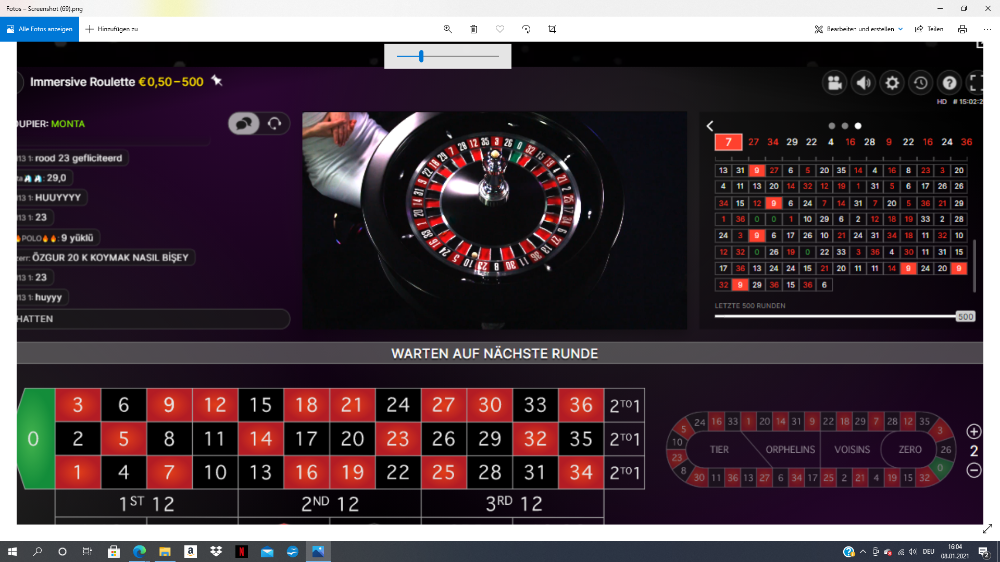
Task: Delete the photo using the trash icon
Action: 474,29
